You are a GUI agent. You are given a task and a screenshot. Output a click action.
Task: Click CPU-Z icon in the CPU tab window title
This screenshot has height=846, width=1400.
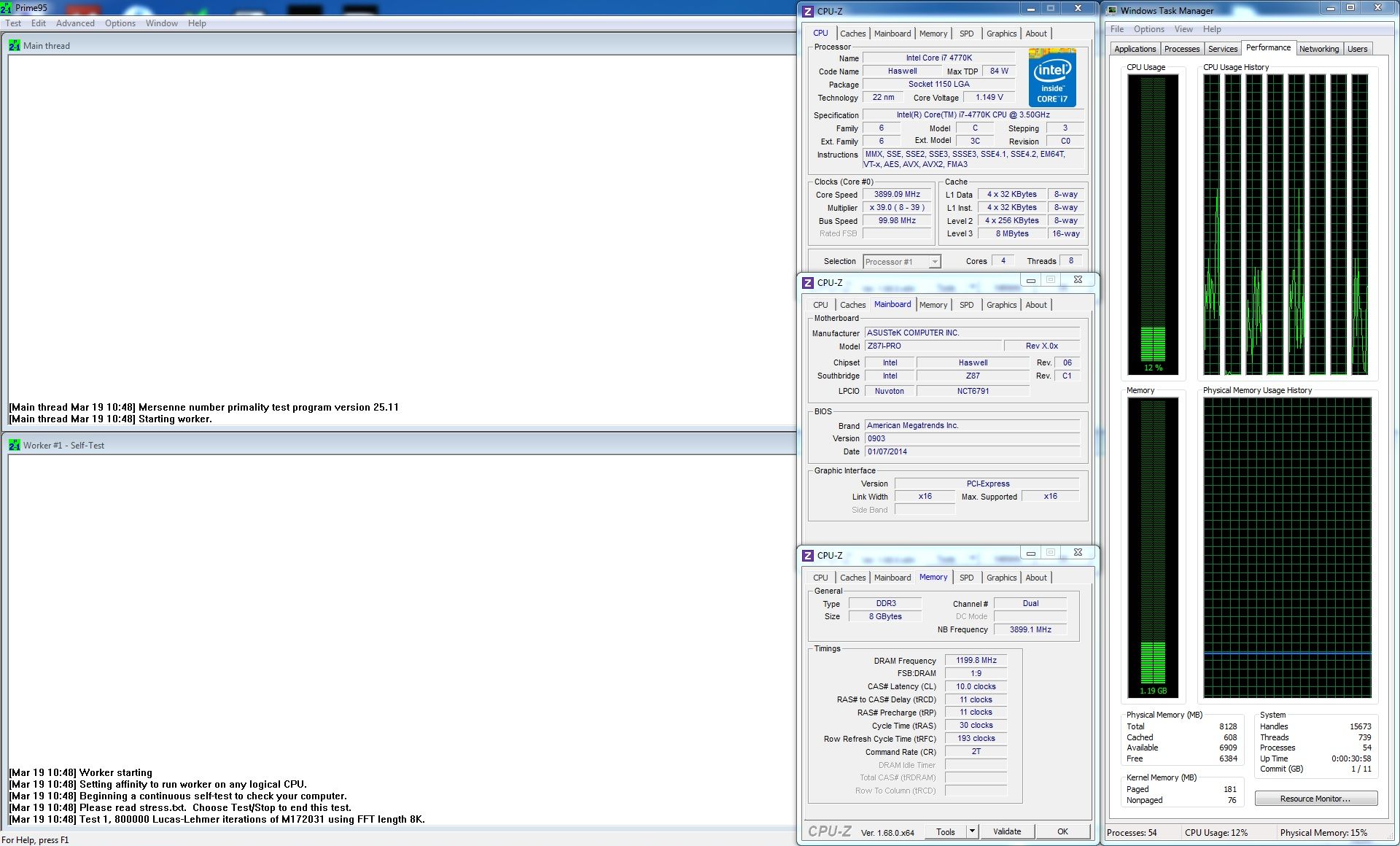[x=808, y=11]
